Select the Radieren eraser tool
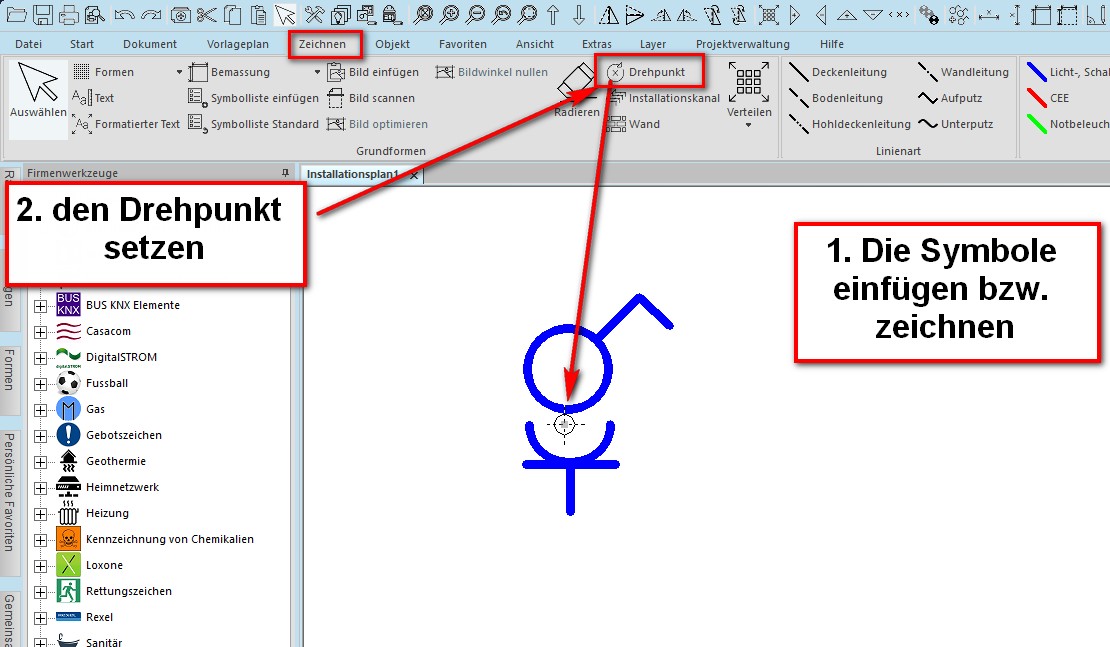1110x647 pixels. coord(577,92)
